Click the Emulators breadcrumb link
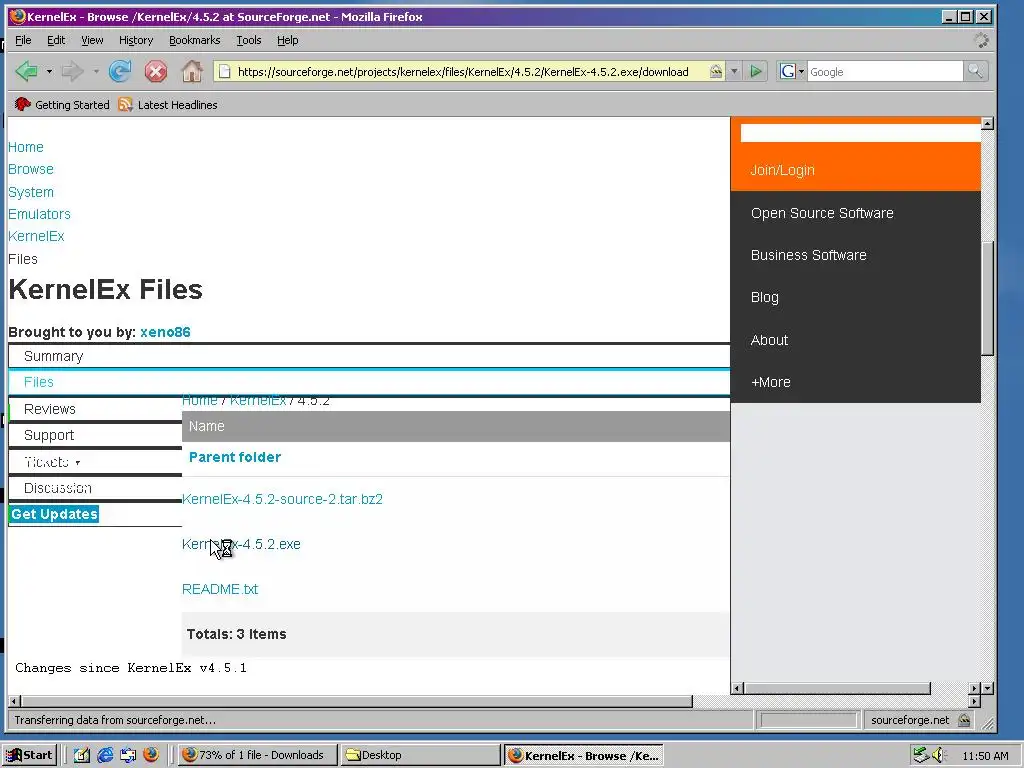1024x768 pixels. coord(39,214)
